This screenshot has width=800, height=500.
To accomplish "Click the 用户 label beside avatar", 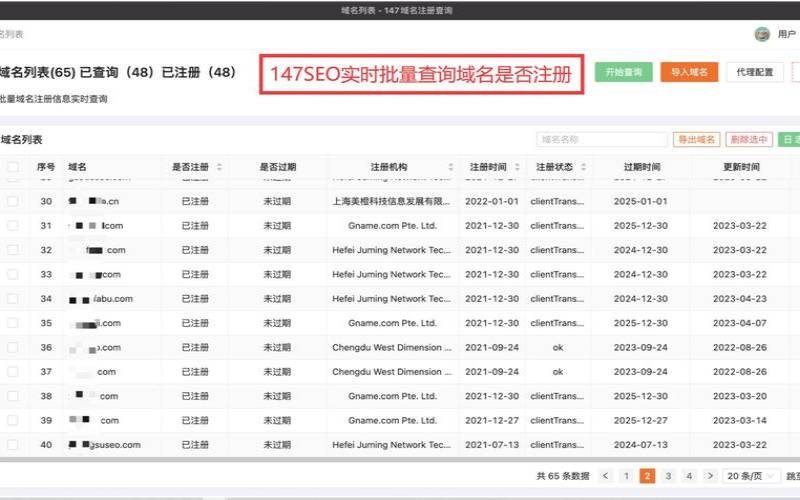I will click(786, 34).
